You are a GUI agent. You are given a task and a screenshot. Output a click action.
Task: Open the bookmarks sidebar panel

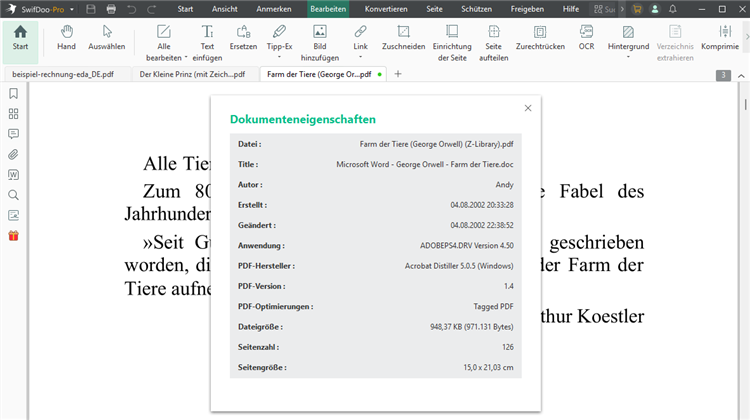point(13,93)
